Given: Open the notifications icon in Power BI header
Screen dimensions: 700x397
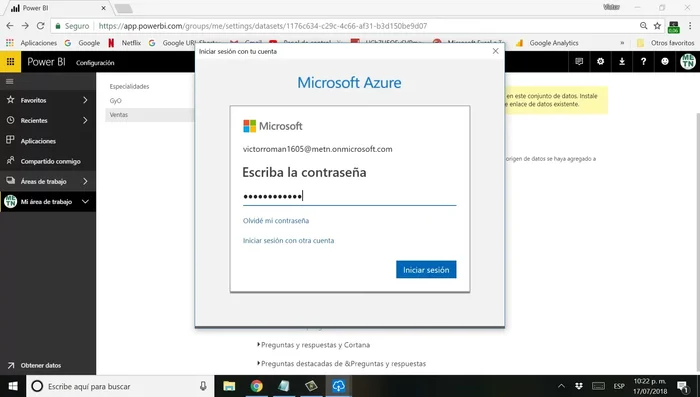Looking at the screenshot, I should 579,62.
